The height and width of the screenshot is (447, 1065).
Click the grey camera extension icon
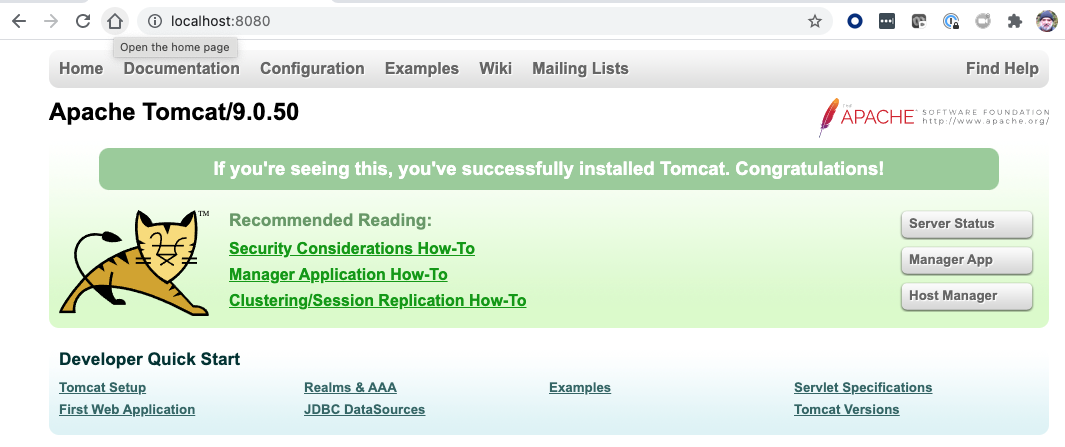(x=983, y=21)
